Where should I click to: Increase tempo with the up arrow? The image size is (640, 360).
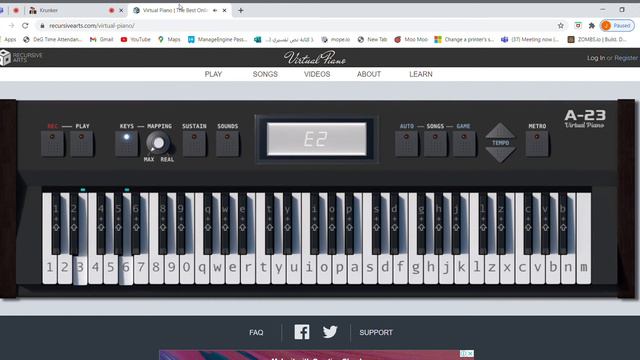(x=500, y=131)
